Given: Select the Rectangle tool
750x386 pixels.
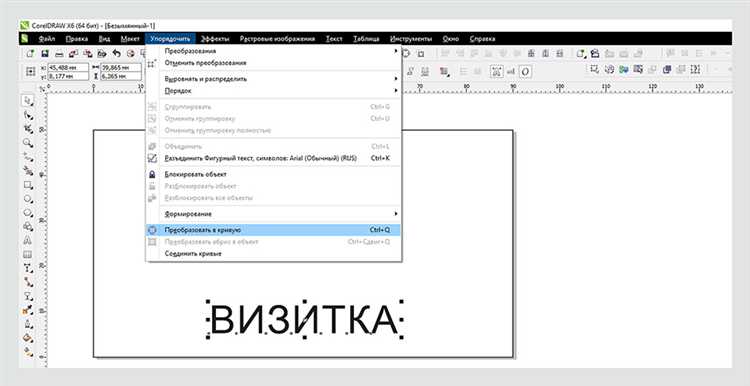Looking at the screenshot, I should click(x=28, y=185).
